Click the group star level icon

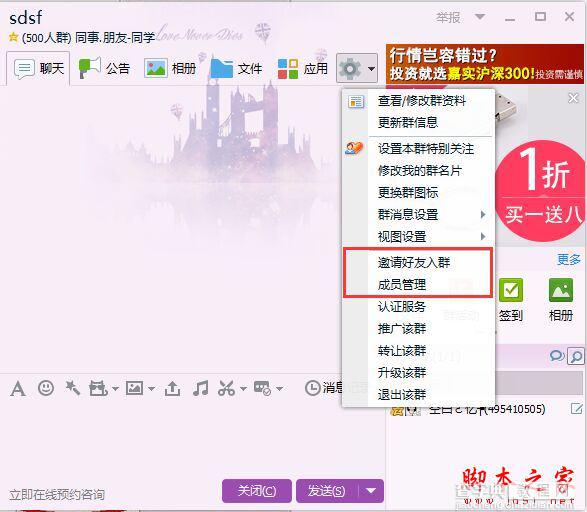13,37
